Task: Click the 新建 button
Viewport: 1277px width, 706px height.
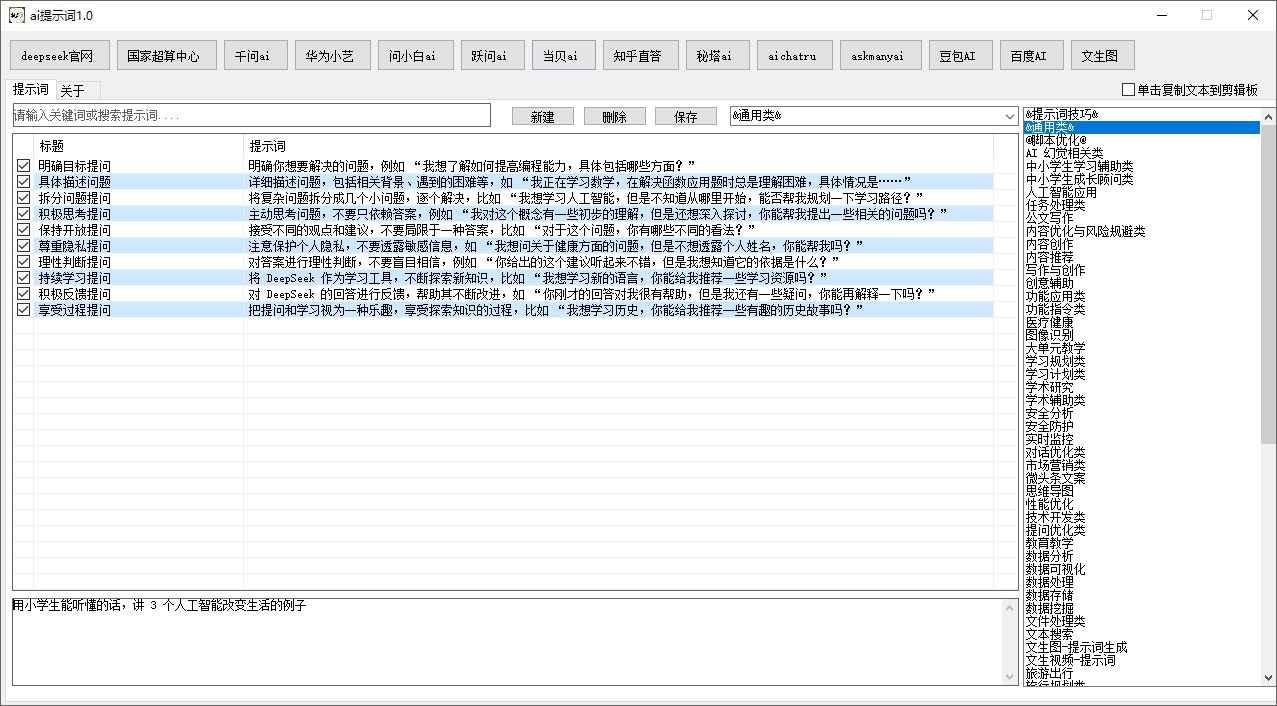Action: pos(543,115)
